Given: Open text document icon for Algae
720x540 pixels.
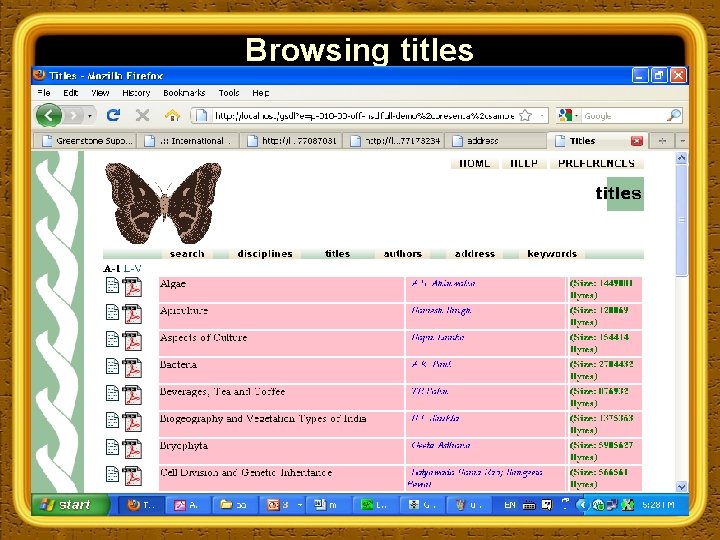Looking at the screenshot, I should [x=112, y=285].
